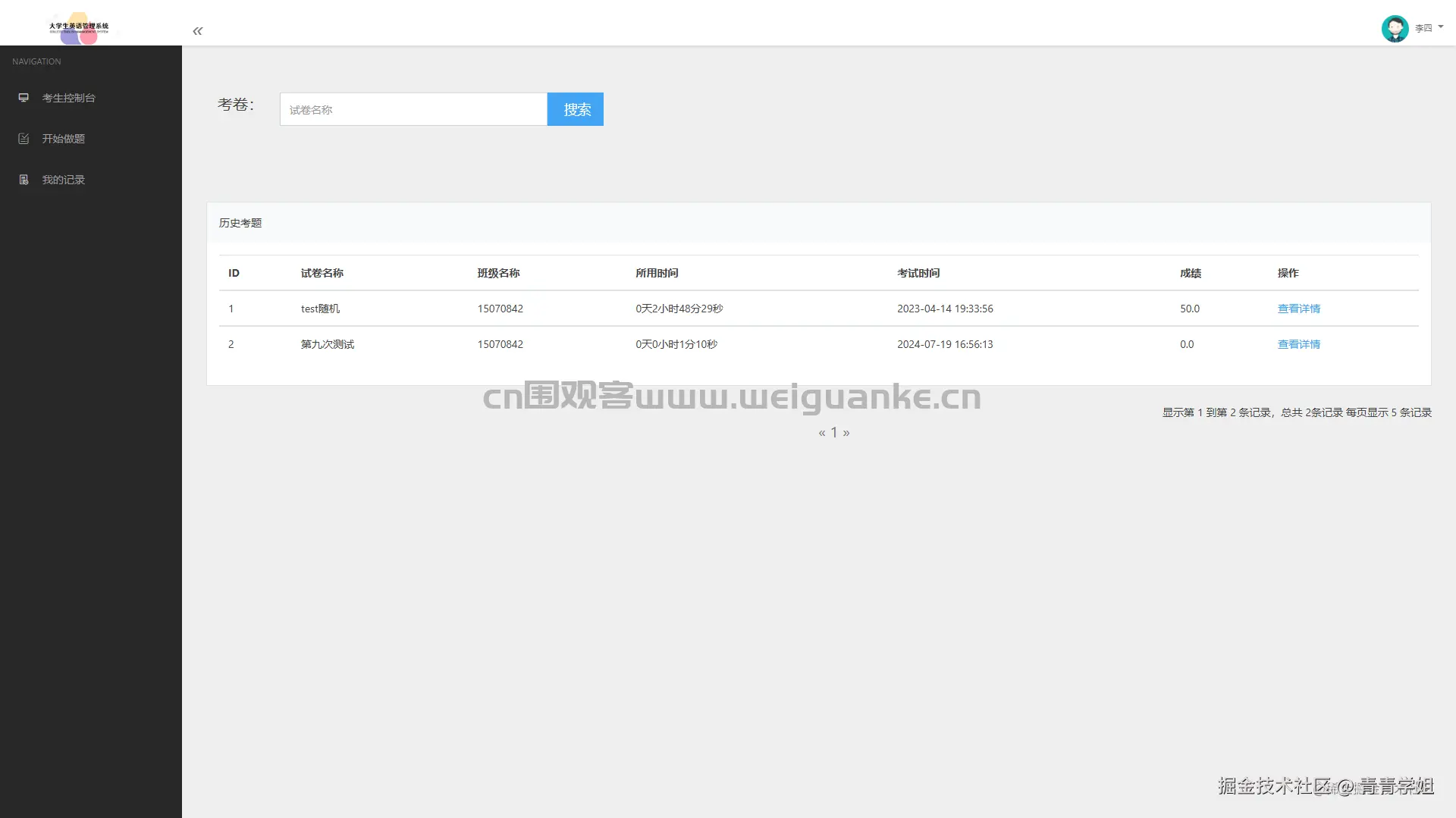The width and height of the screenshot is (1456, 818).
Task: View details for test随机 exam
Action: point(1298,309)
